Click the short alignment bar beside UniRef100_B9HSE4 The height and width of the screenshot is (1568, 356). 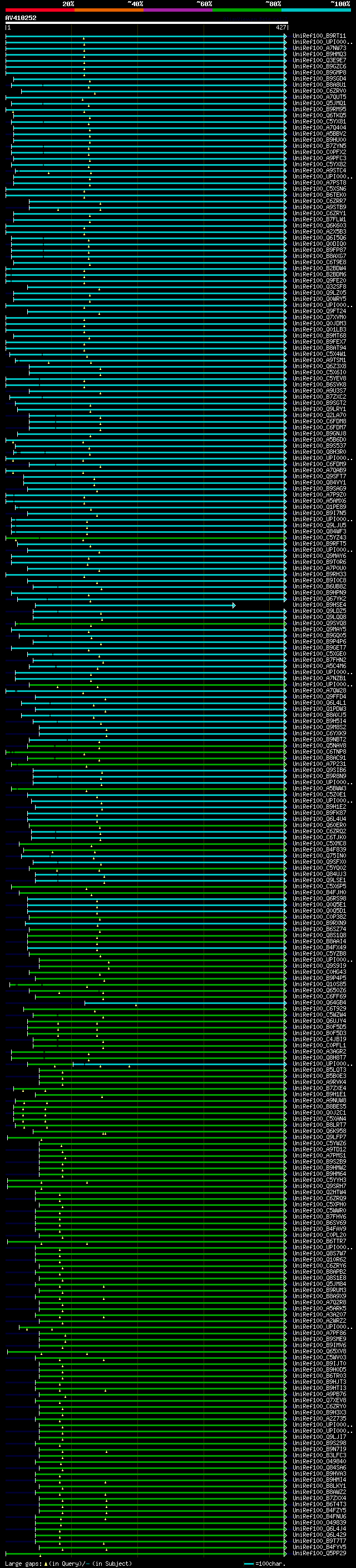135,605
